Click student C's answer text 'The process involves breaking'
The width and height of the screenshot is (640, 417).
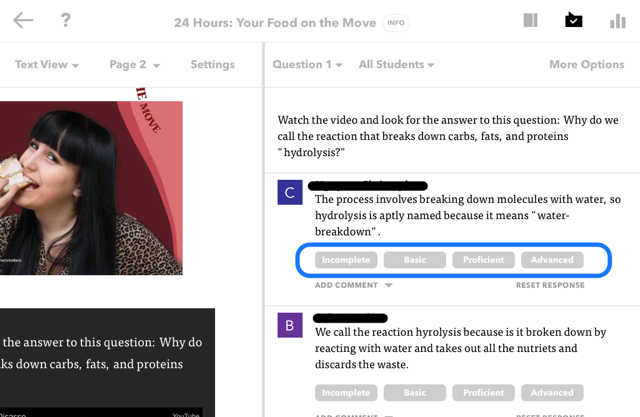468,215
